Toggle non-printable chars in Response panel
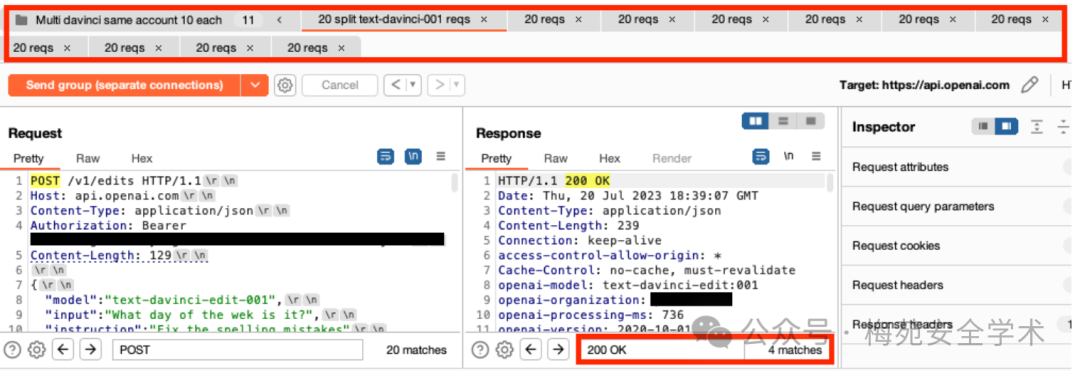 tap(789, 157)
